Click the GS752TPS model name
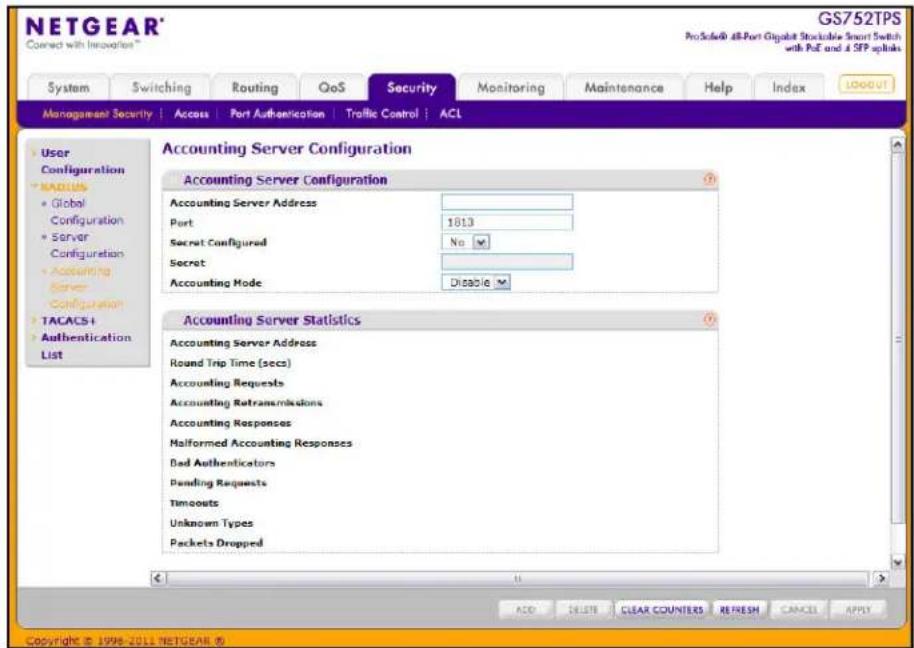The height and width of the screenshot is (648, 914). pyautogui.click(x=860, y=18)
